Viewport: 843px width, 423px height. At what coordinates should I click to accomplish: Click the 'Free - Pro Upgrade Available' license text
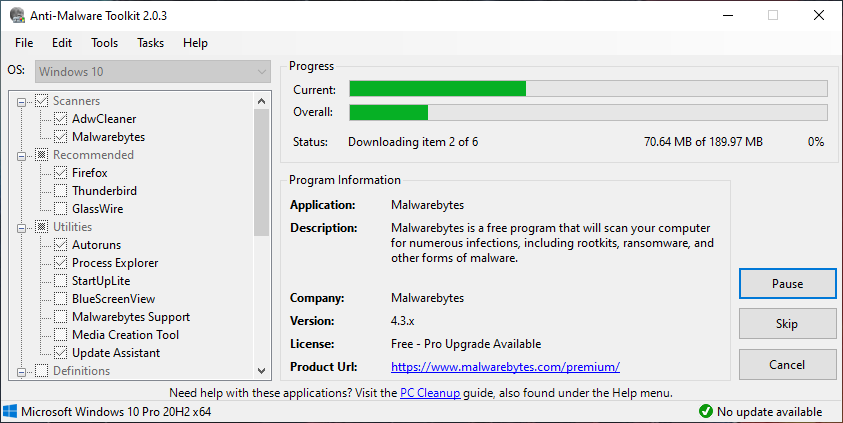466,344
